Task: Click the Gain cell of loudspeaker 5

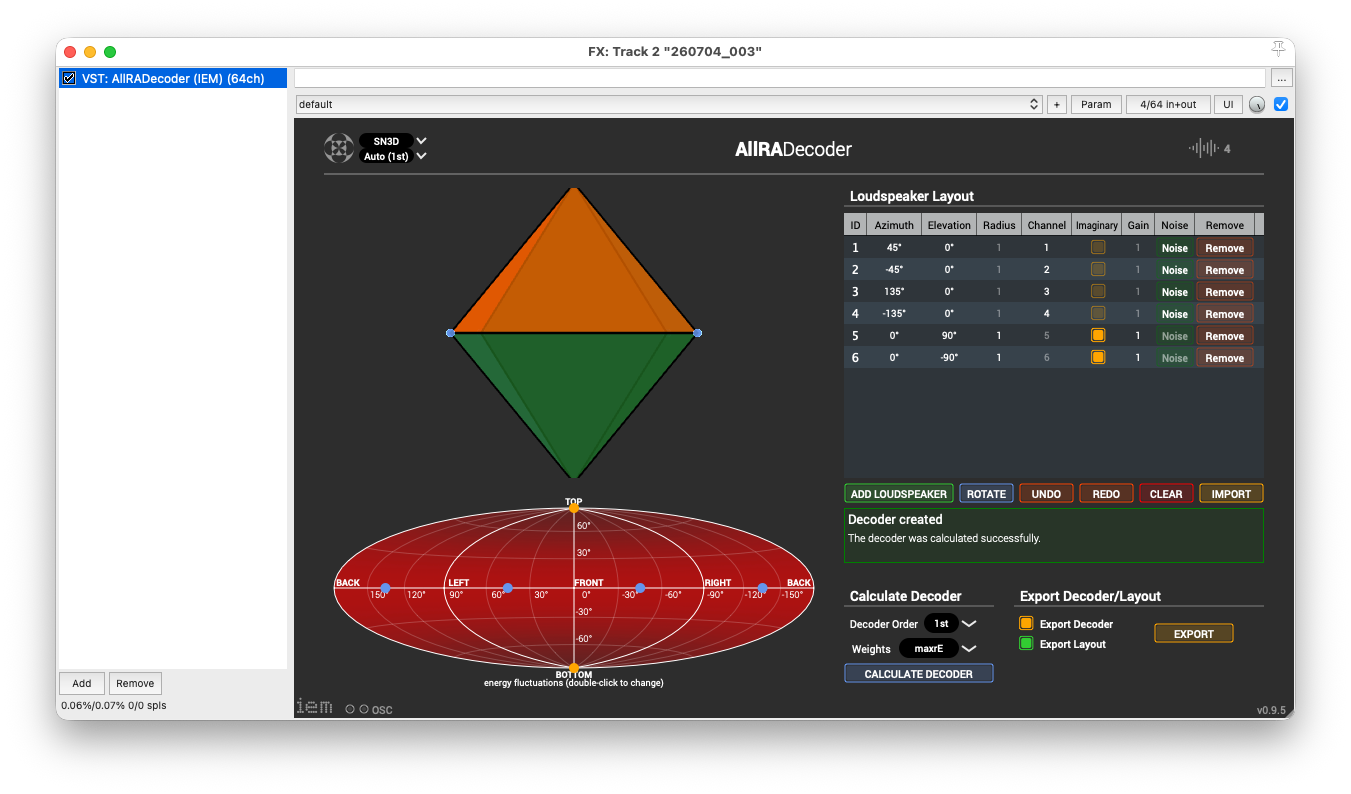Action: [1138, 336]
